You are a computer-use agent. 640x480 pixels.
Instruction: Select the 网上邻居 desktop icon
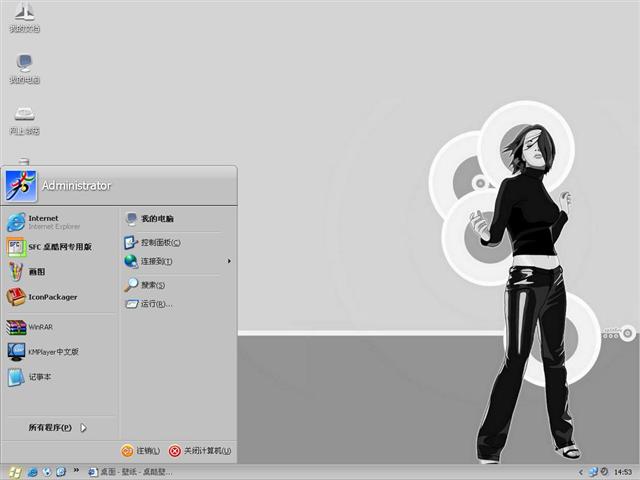point(24,120)
